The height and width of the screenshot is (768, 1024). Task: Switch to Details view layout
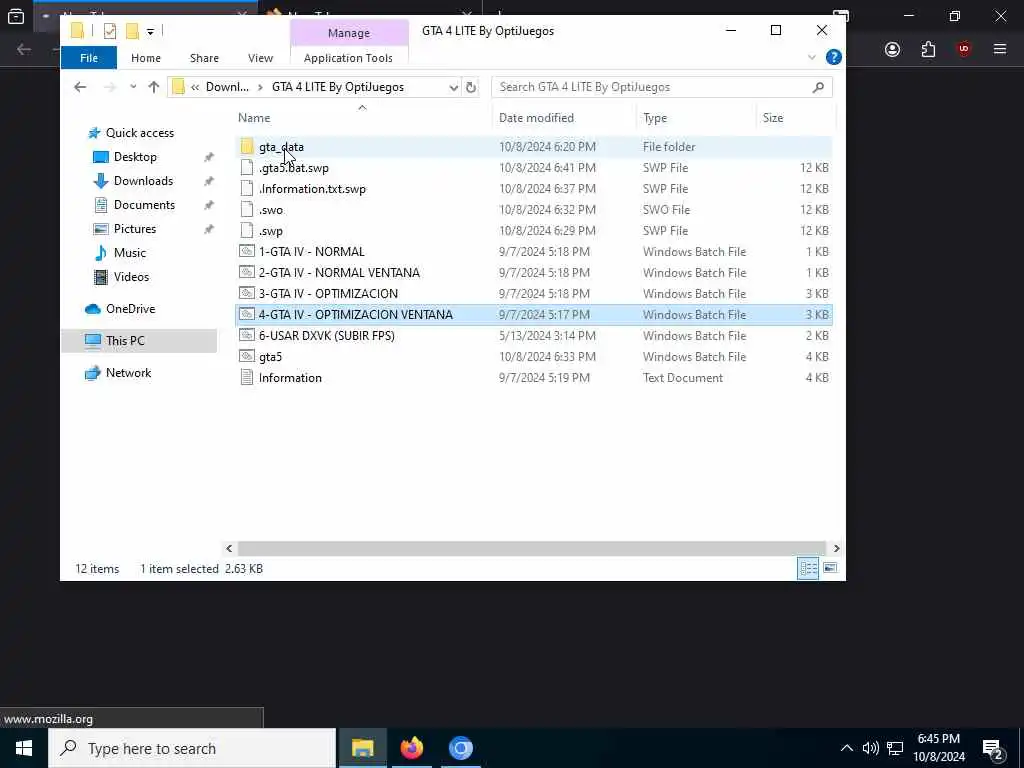pos(808,568)
